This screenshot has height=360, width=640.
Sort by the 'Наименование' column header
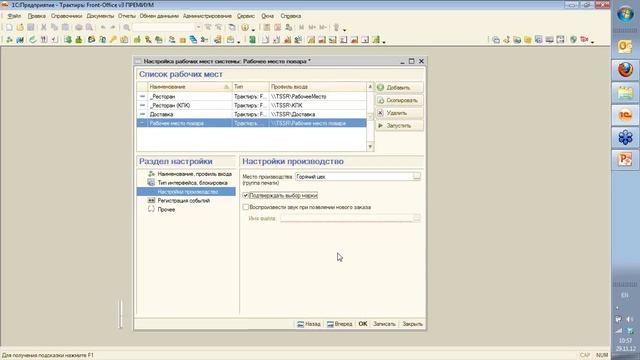(x=189, y=87)
